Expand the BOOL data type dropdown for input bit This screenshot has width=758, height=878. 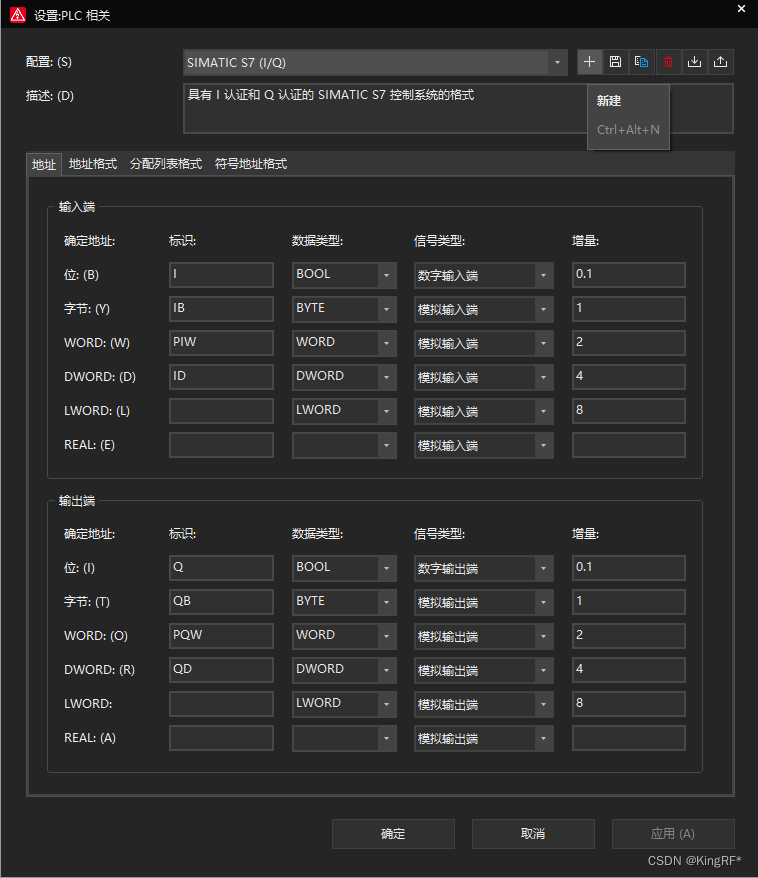(x=387, y=275)
